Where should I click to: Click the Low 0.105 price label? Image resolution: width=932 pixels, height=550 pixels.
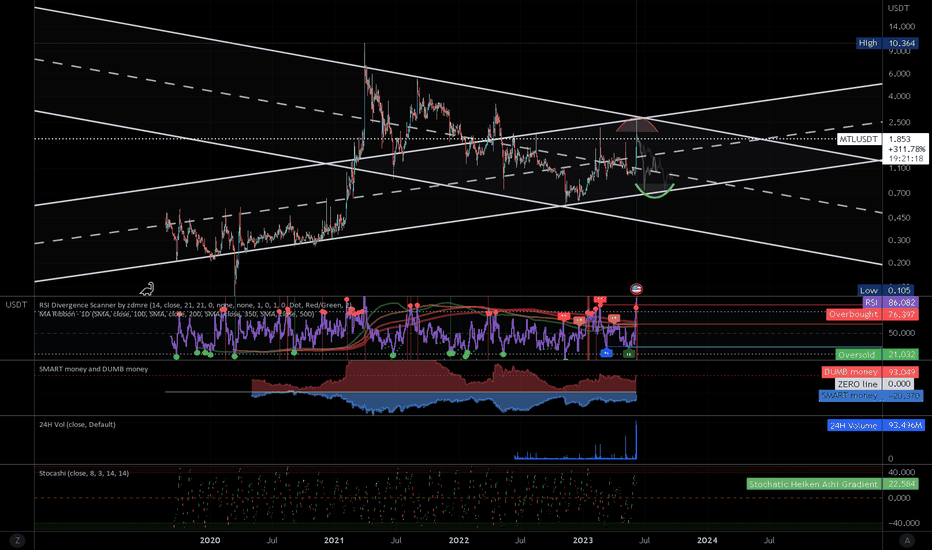click(x=888, y=290)
